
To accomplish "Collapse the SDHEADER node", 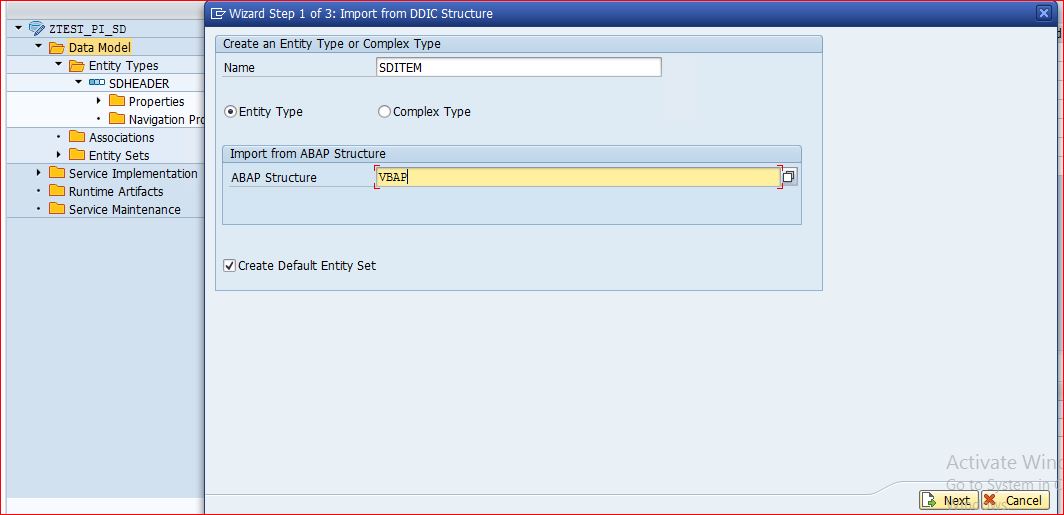I will tap(79, 83).
